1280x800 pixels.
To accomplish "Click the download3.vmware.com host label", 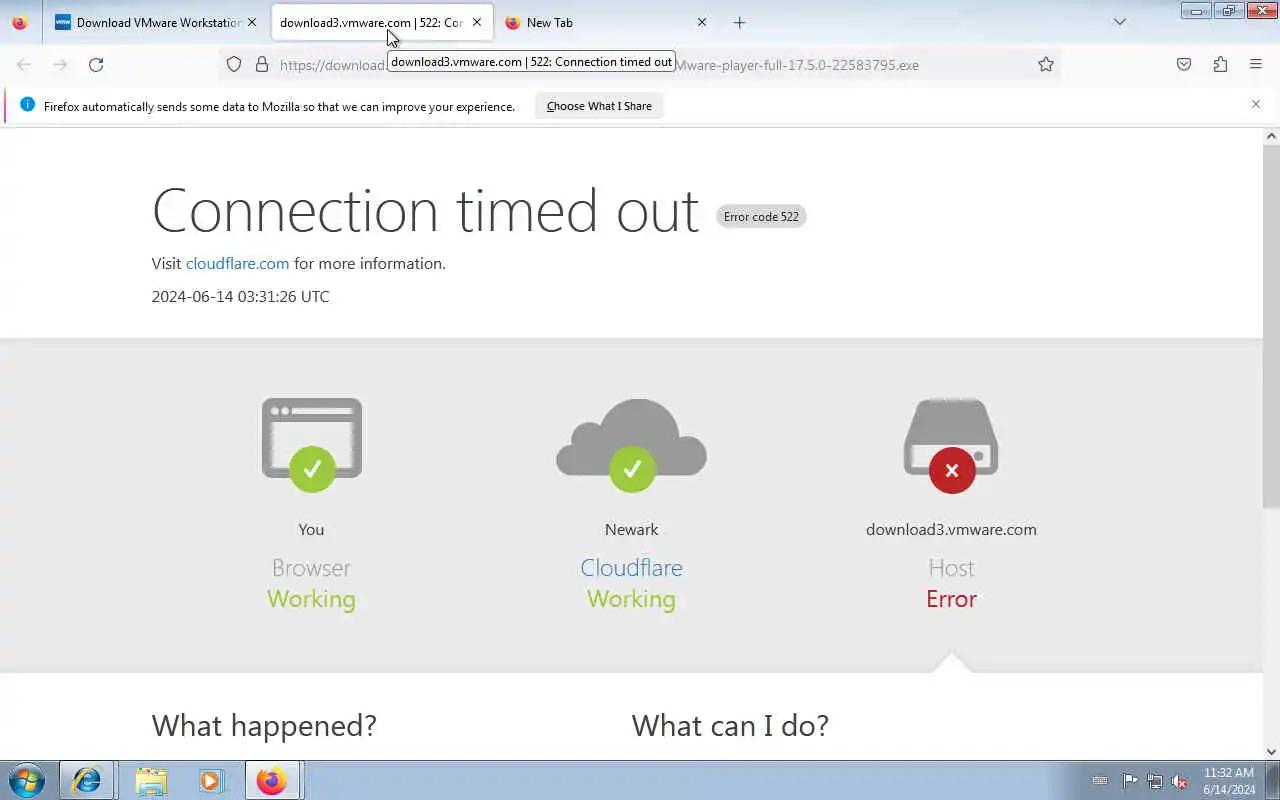I will tap(951, 530).
